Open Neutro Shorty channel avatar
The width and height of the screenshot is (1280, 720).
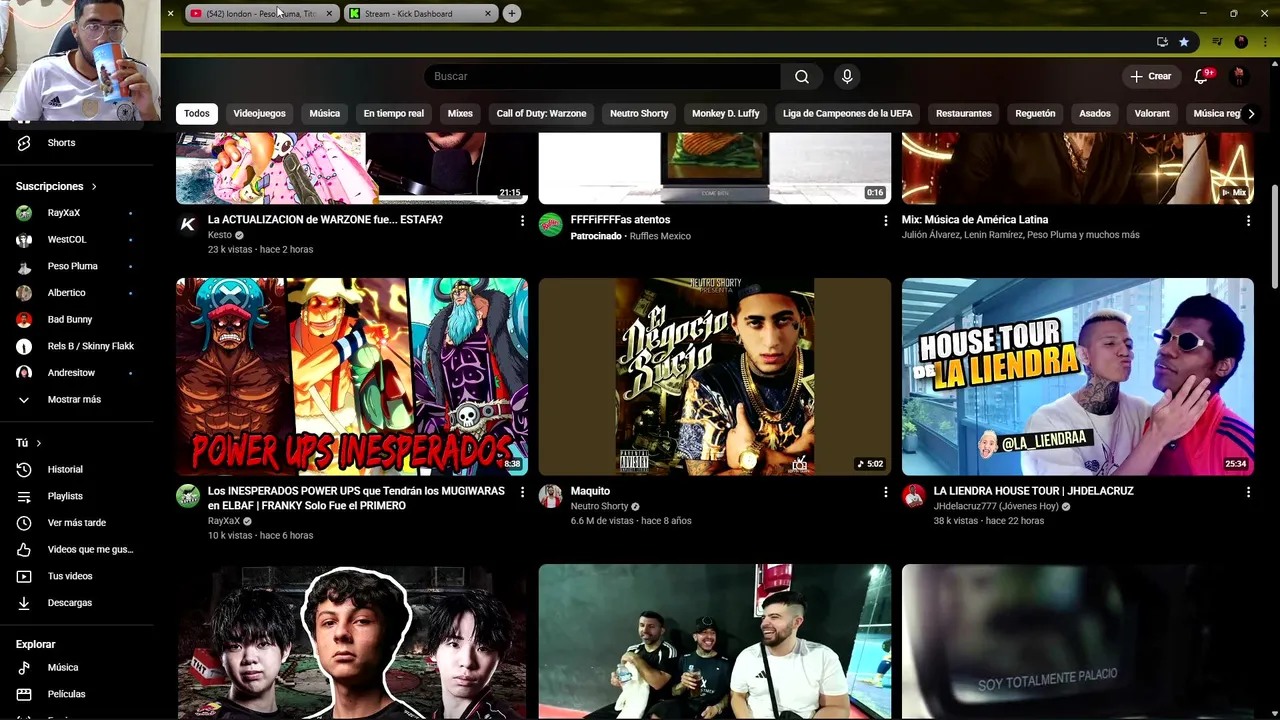point(551,496)
